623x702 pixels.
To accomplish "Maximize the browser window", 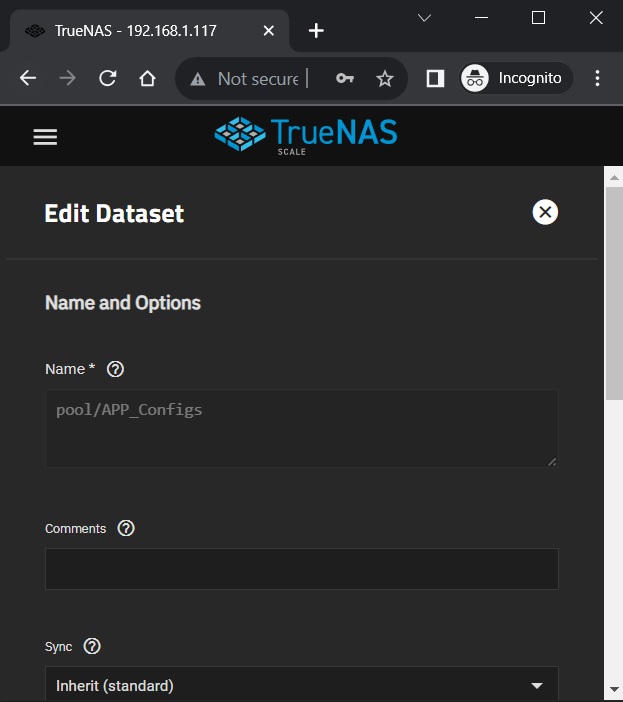I will click(x=538, y=18).
